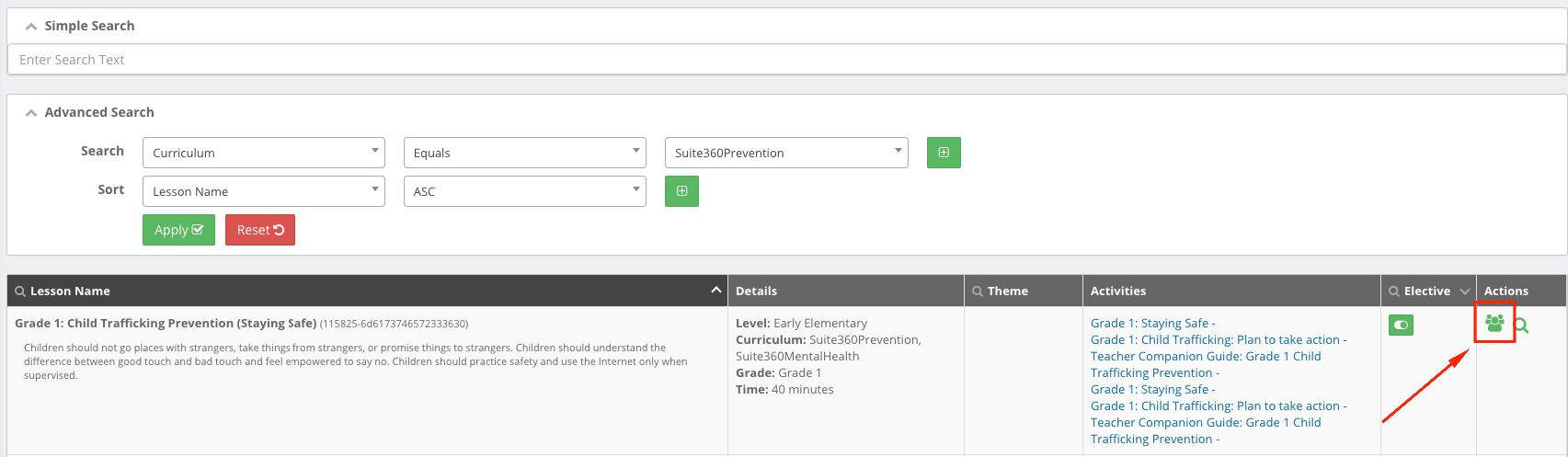Open the ASC sort order dropdown
This screenshot has height=457, width=1568.
click(524, 191)
